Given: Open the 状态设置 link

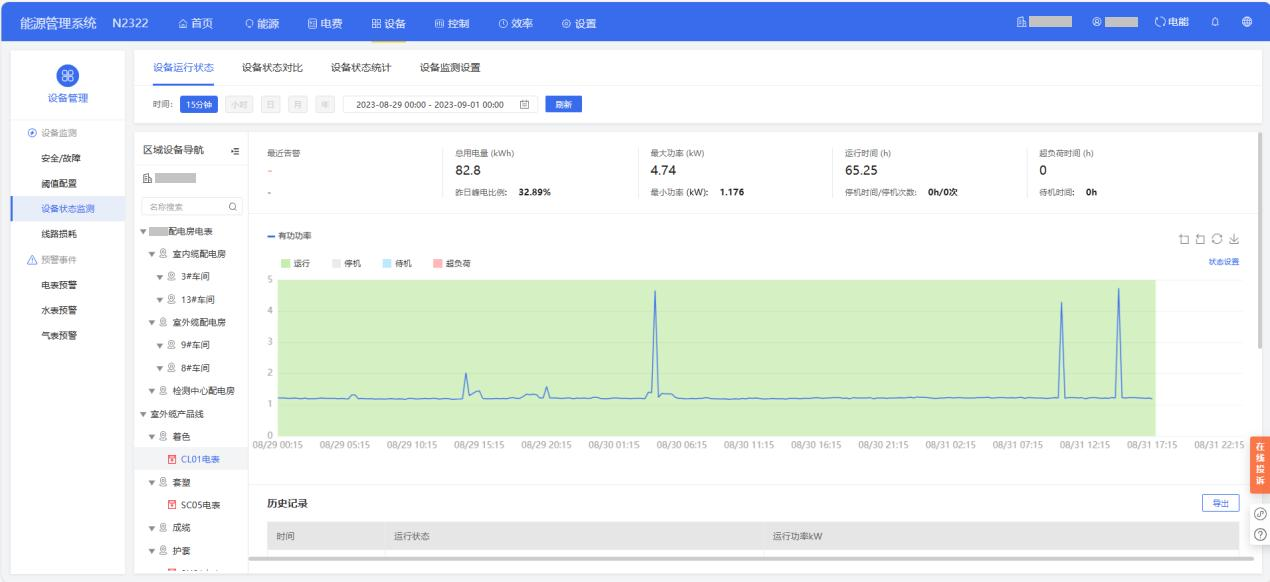Looking at the screenshot, I should click(1224, 262).
